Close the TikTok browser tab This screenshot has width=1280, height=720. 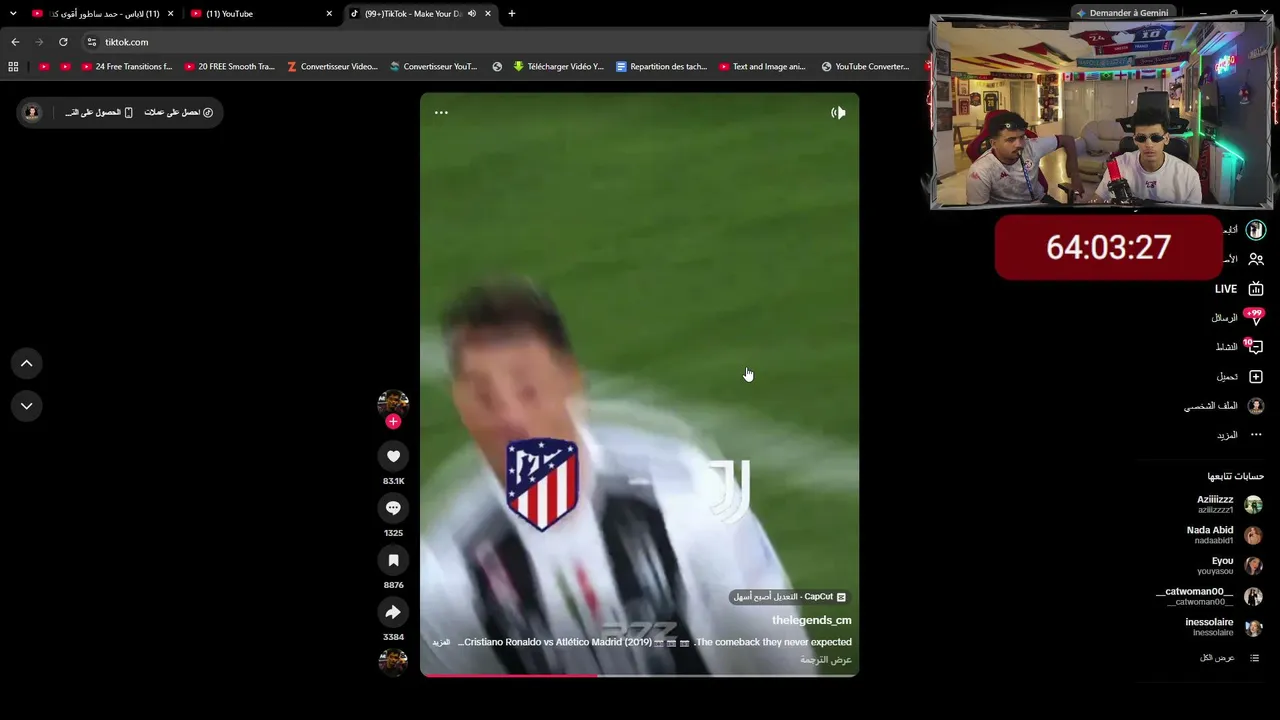(x=488, y=14)
